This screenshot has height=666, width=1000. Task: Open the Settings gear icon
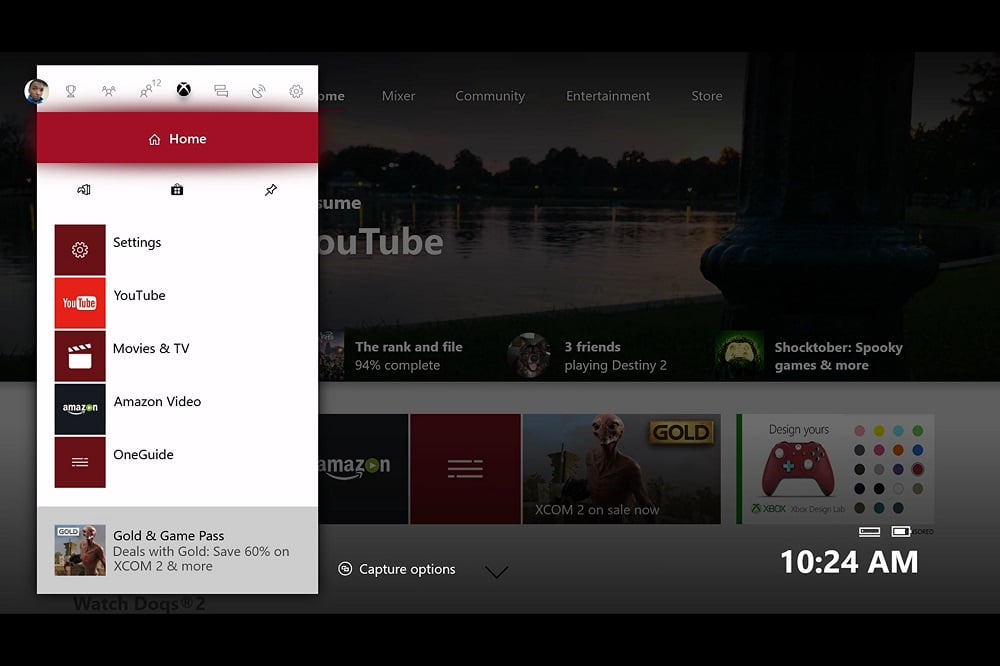click(294, 91)
